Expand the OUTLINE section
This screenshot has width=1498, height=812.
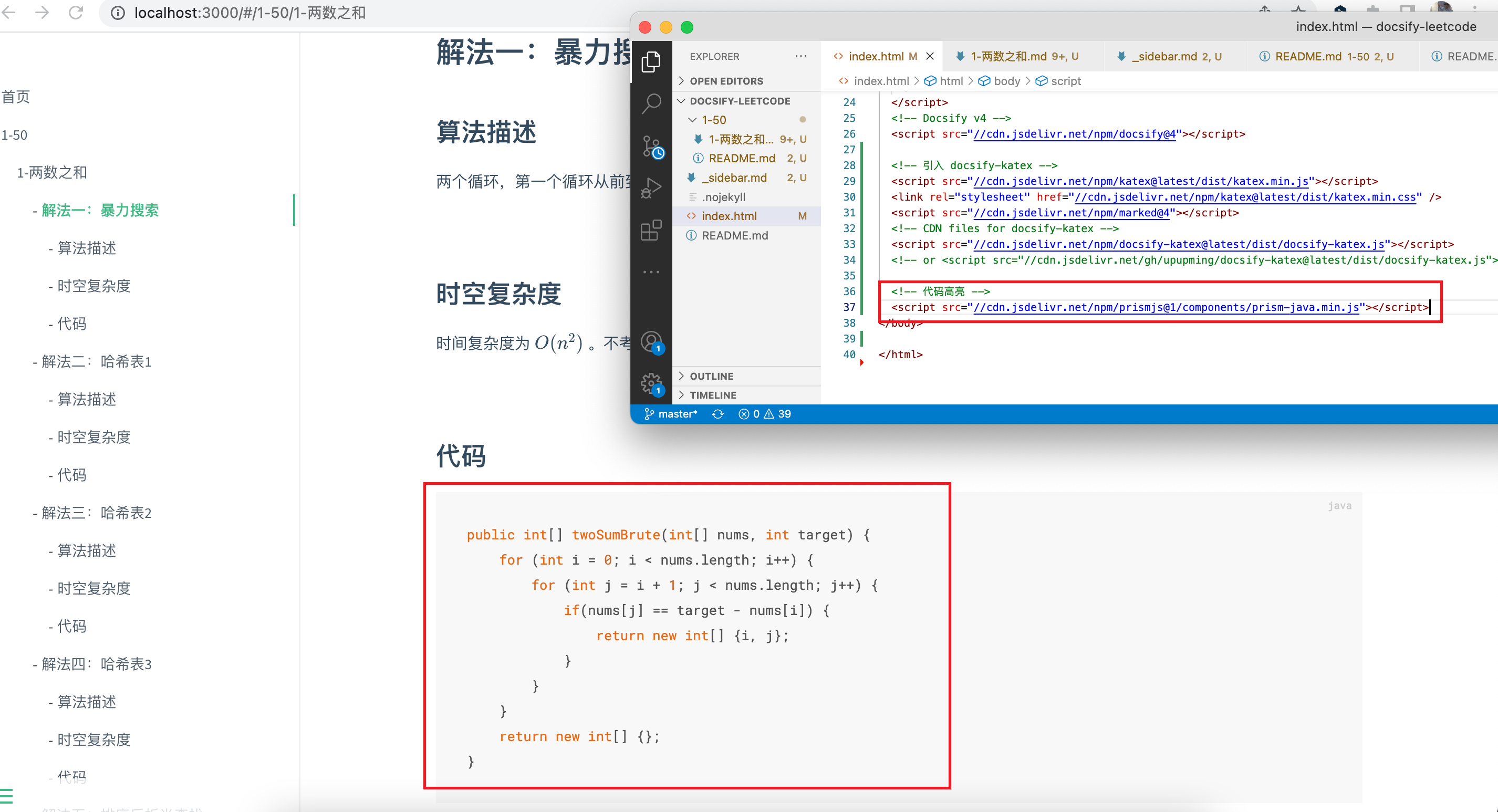[711, 377]
